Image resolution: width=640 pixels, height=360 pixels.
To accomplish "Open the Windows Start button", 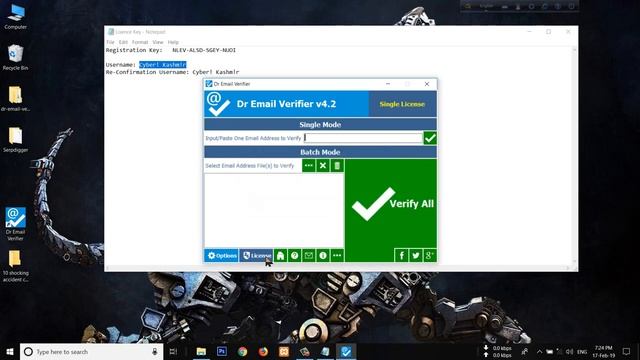I will tap(10, 351).
